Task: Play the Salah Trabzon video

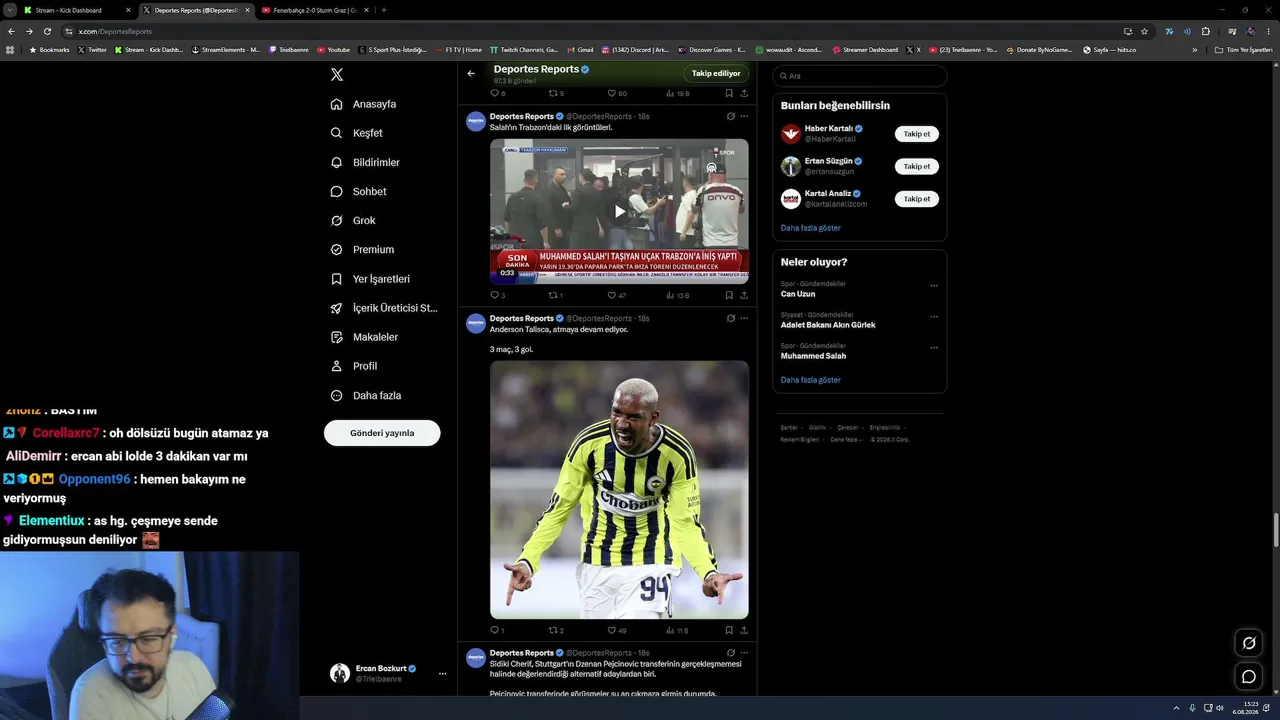Action: point(619,211)
